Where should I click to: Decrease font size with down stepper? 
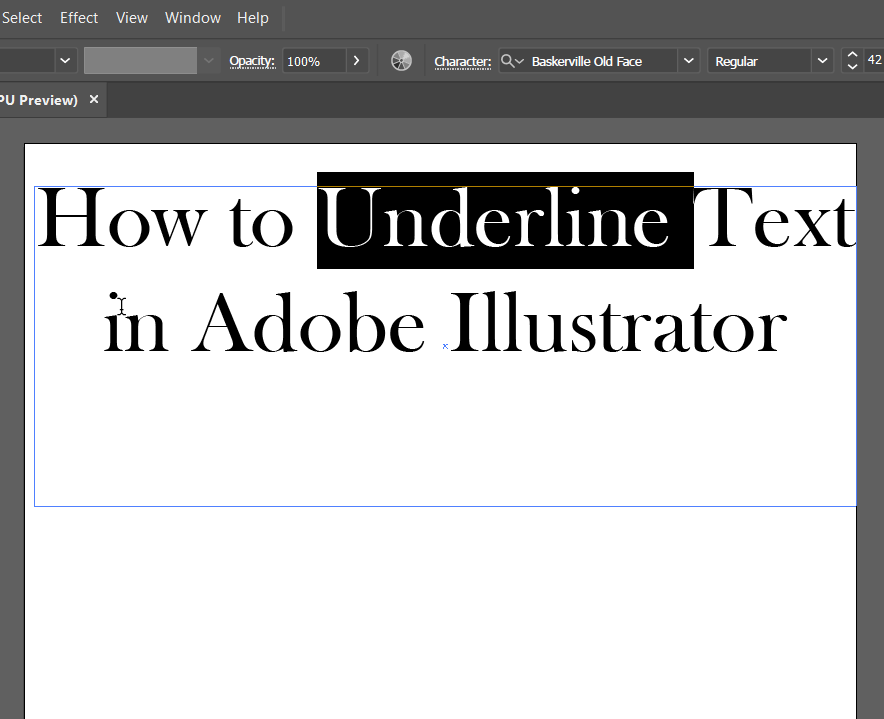(852, 67)
